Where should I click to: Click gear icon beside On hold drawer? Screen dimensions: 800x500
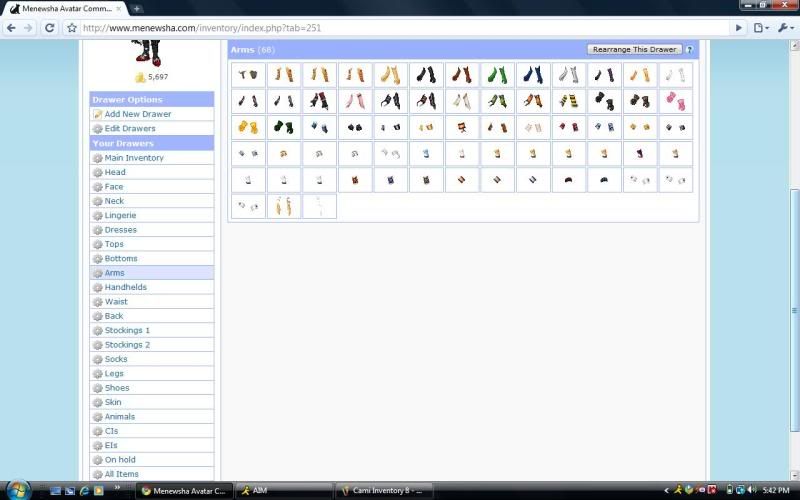97,460
